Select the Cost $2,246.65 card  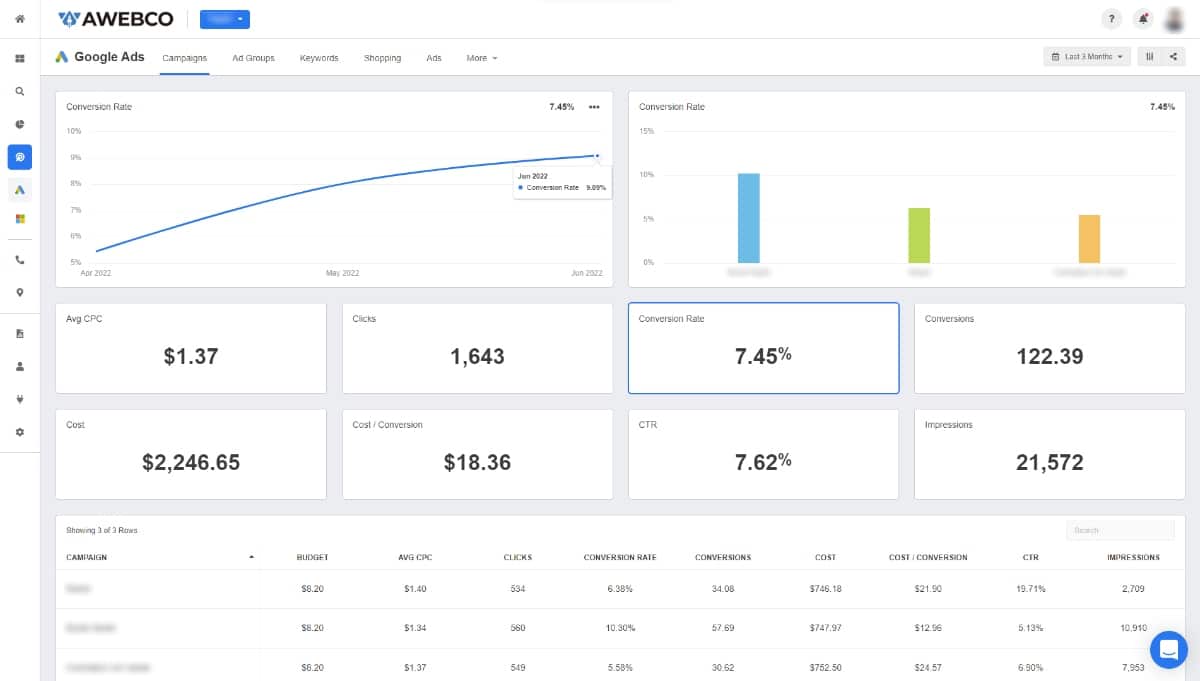point(191,454)
